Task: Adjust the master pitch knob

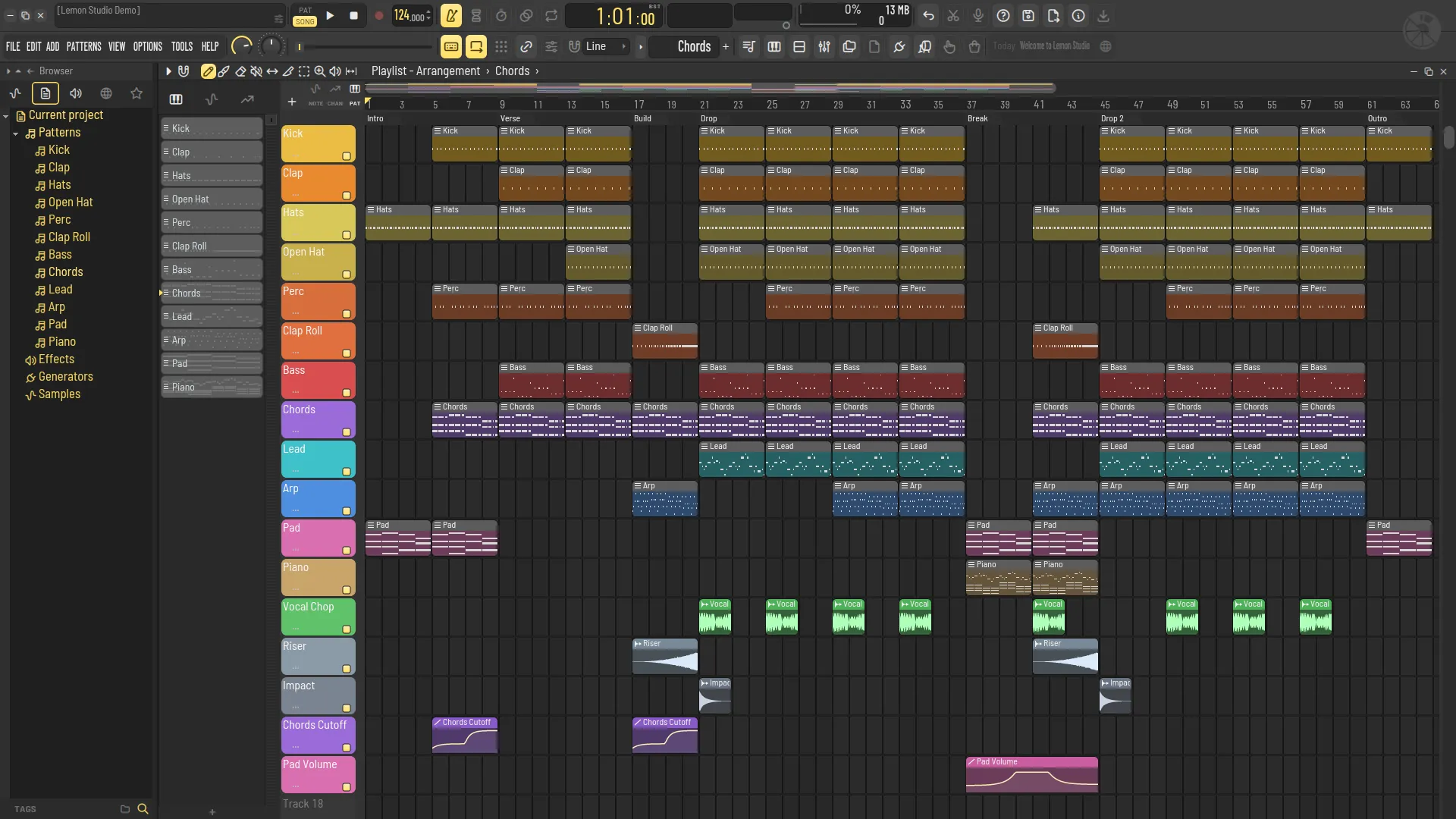Action: [270, 46]
